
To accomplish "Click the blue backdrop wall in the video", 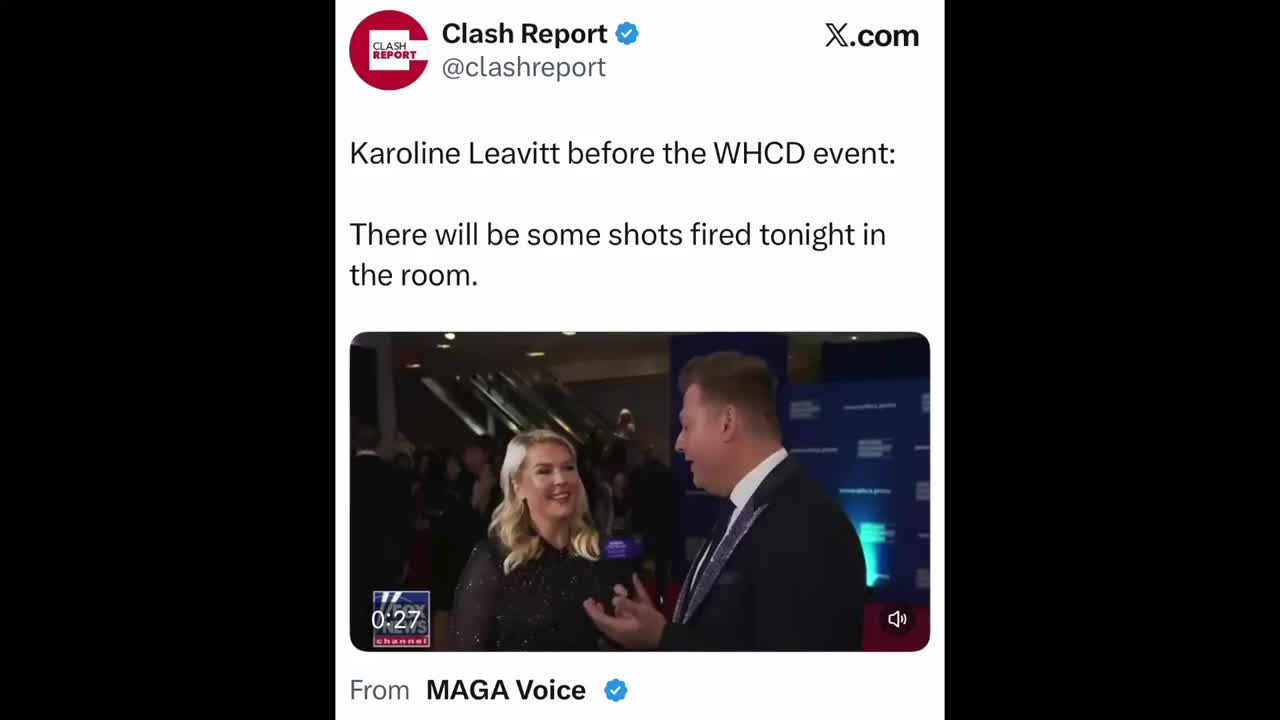I will pos(855,480).
